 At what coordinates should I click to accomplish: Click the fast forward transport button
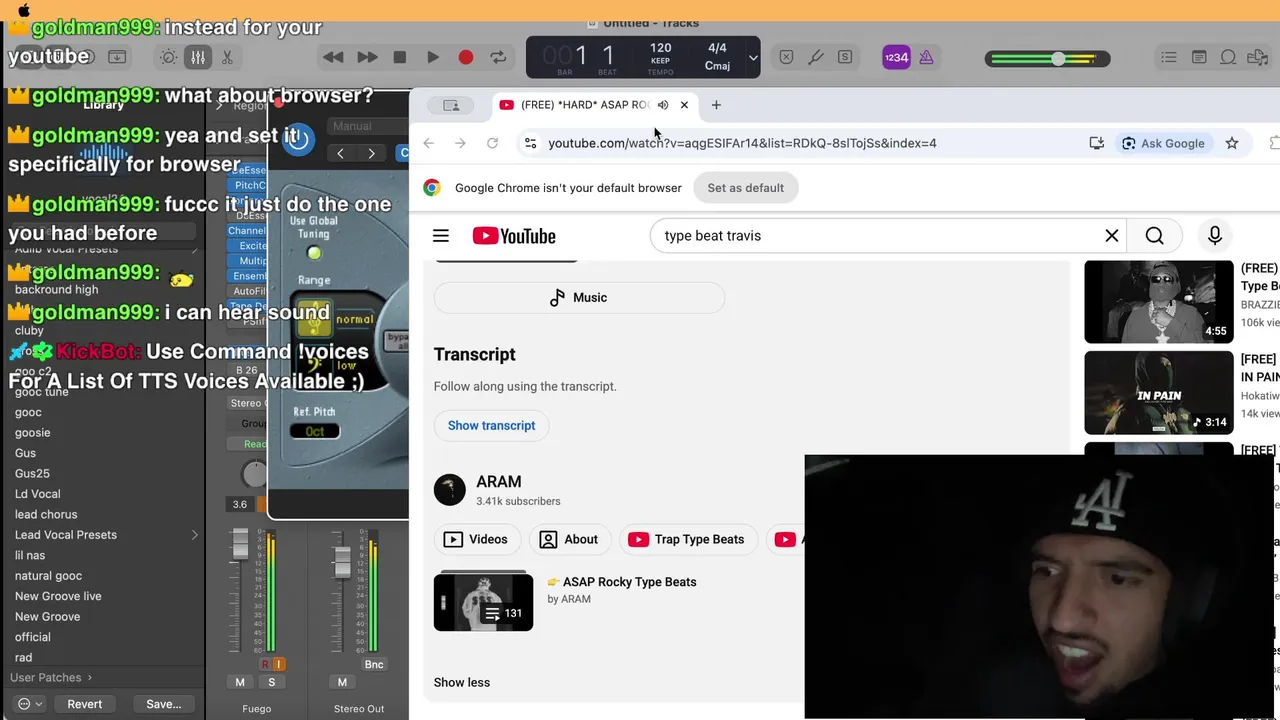[x=367, y=57]
